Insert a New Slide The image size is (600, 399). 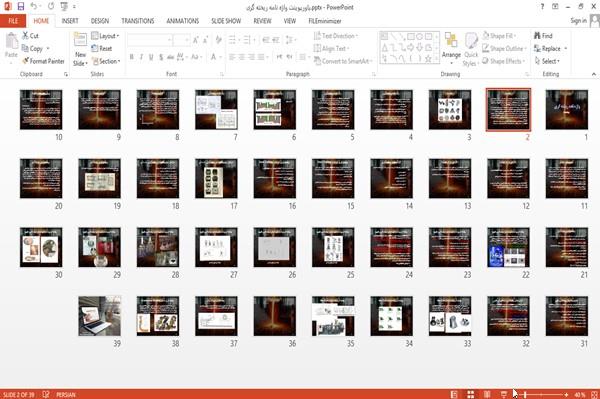(80, 49)
